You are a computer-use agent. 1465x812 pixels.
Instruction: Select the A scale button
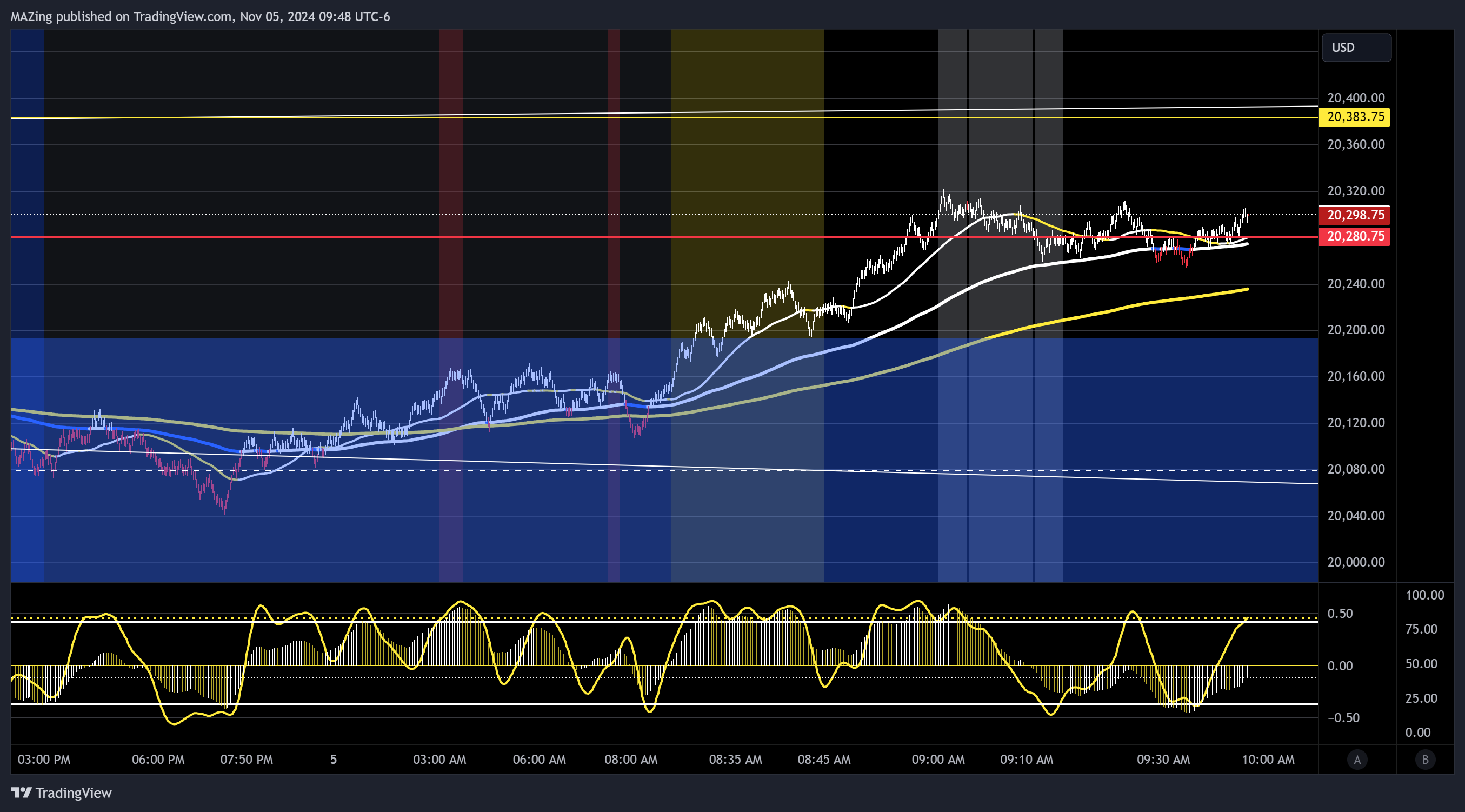tap(1357, 760)
